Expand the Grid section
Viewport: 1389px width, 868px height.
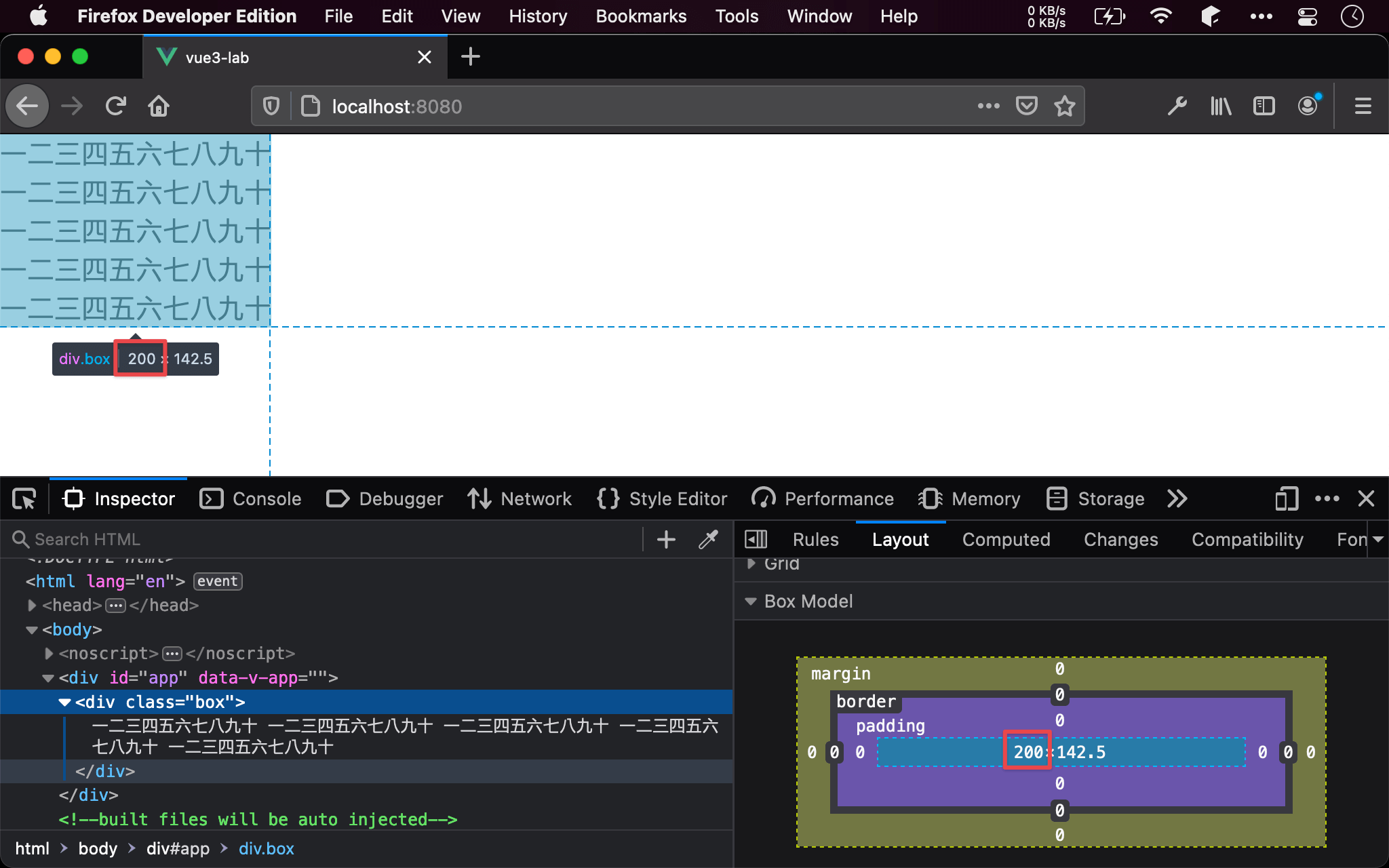coord(751,564)
